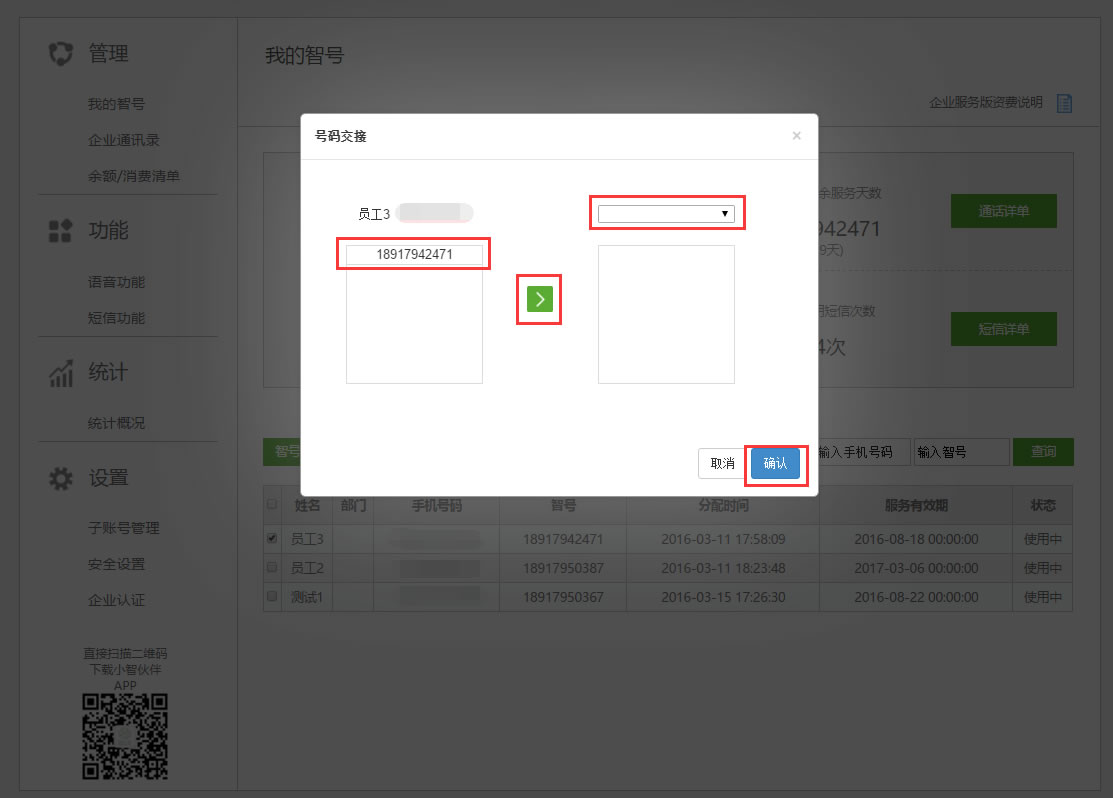Click the 手机号码 column header
Image resolution: width=1113 pixels, height=798 pixels.
click(x=437, y=505)
